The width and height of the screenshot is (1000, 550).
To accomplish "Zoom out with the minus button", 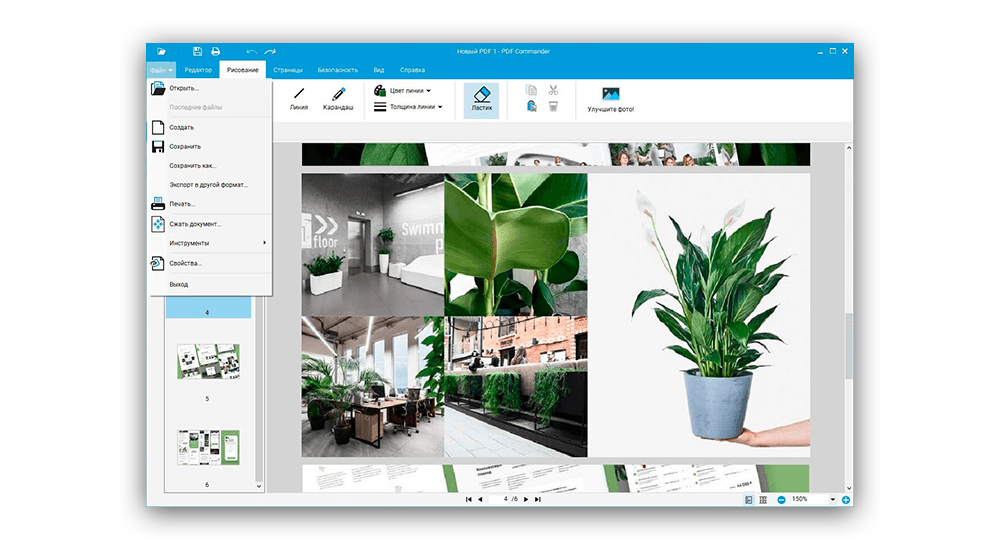I will click(781, 499).
